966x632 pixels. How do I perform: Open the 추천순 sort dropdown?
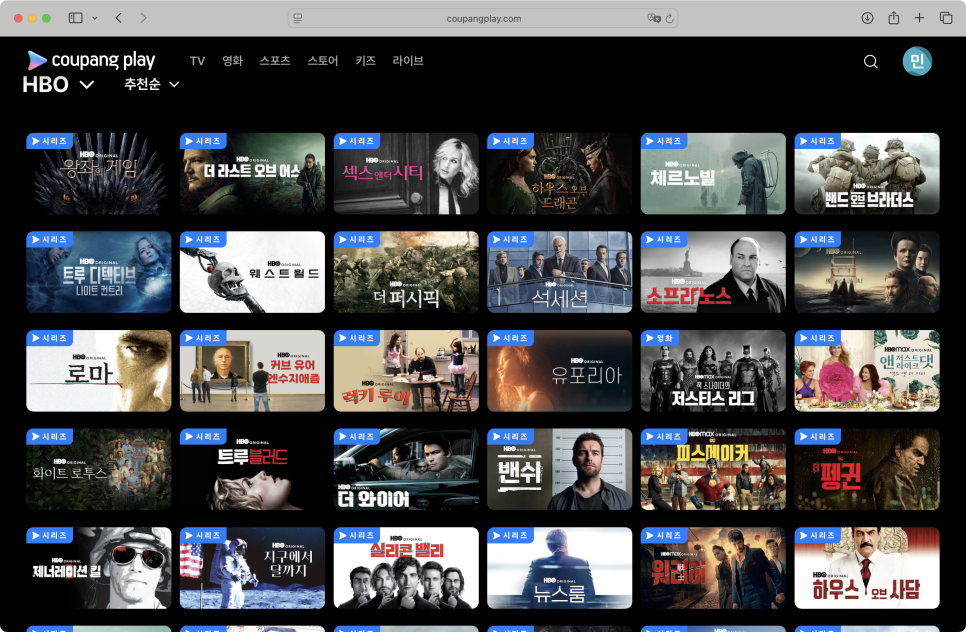(x=152, y=84)
